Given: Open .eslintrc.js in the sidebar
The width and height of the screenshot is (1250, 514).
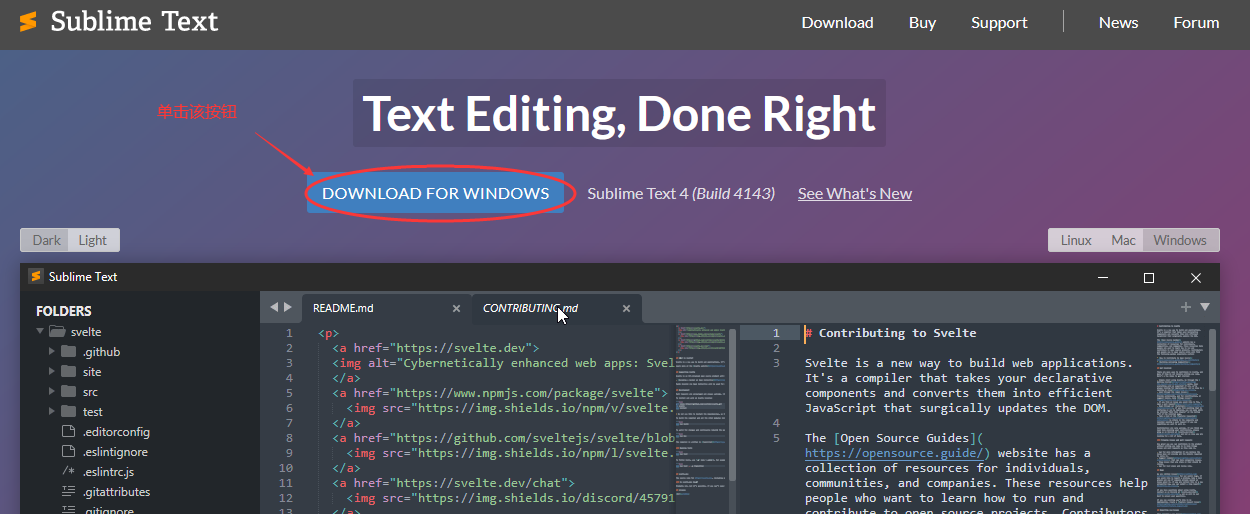Looking at the screenshot, I should (108, 472).
